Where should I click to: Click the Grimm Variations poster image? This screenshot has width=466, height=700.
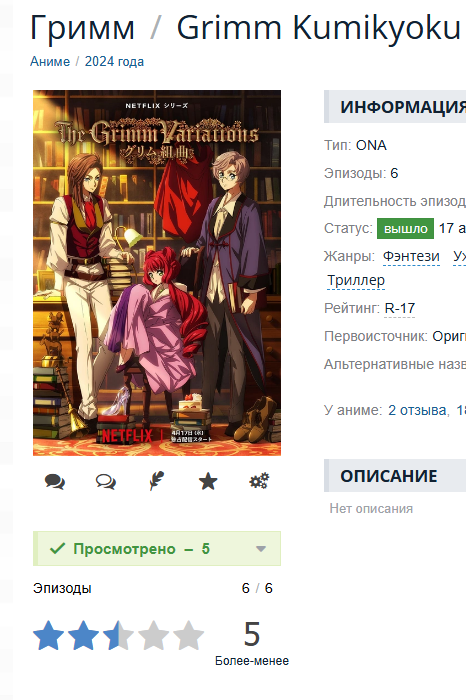coord(157,273)
